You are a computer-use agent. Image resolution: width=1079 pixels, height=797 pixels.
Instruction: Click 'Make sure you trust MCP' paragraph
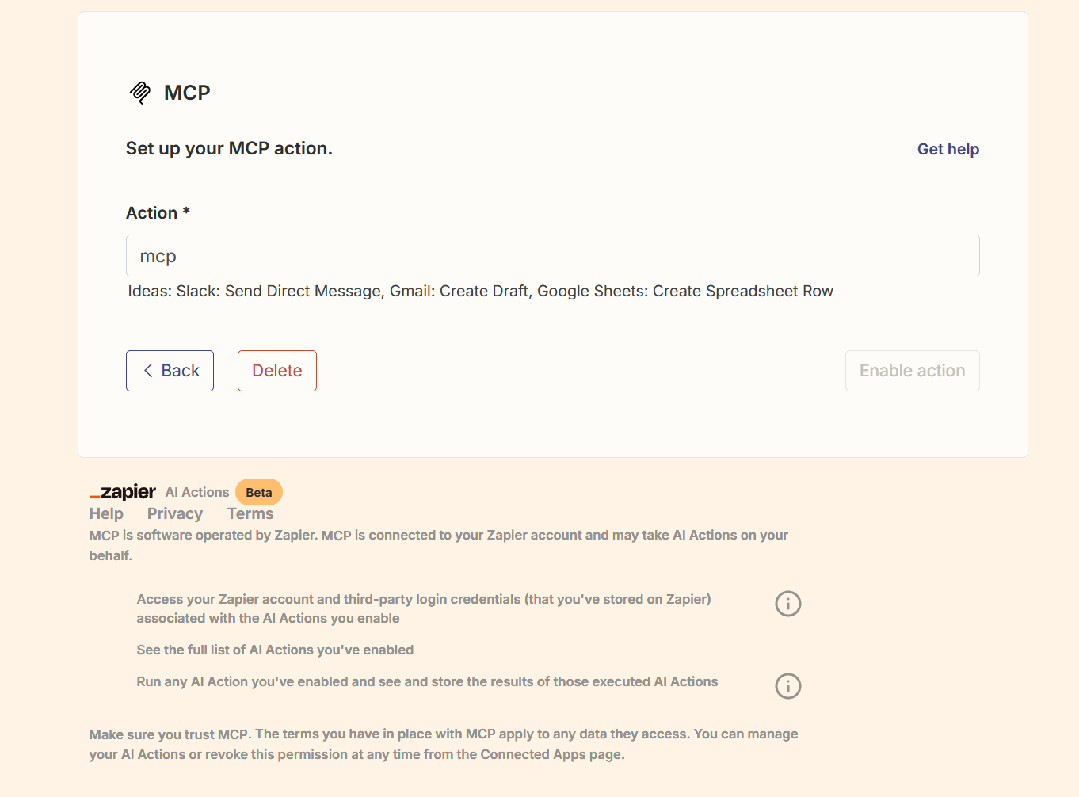pos(444,744)
